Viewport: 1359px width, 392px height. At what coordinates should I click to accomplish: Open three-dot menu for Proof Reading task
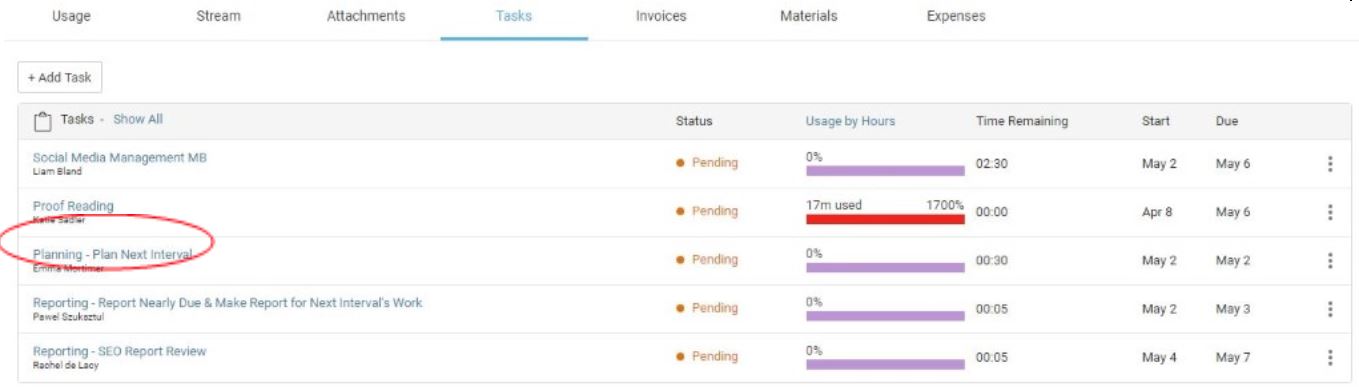1329,212
